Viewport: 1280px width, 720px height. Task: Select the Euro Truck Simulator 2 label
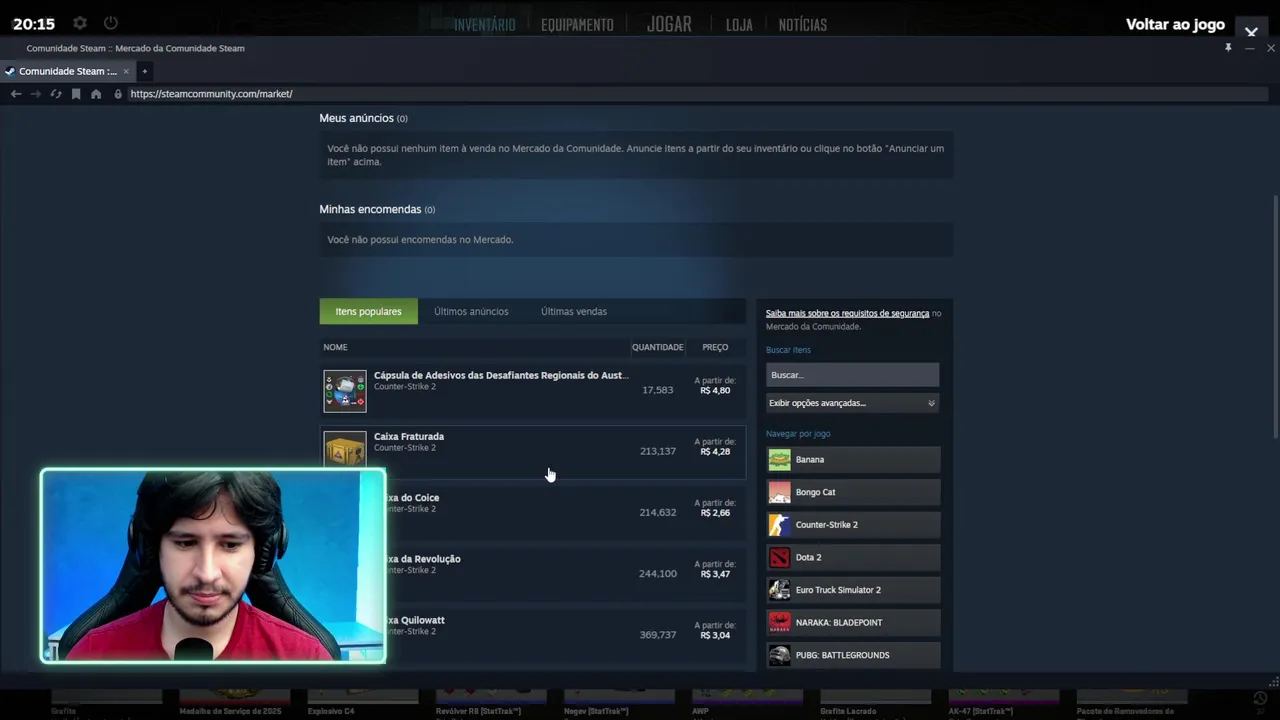coord(838,590)
